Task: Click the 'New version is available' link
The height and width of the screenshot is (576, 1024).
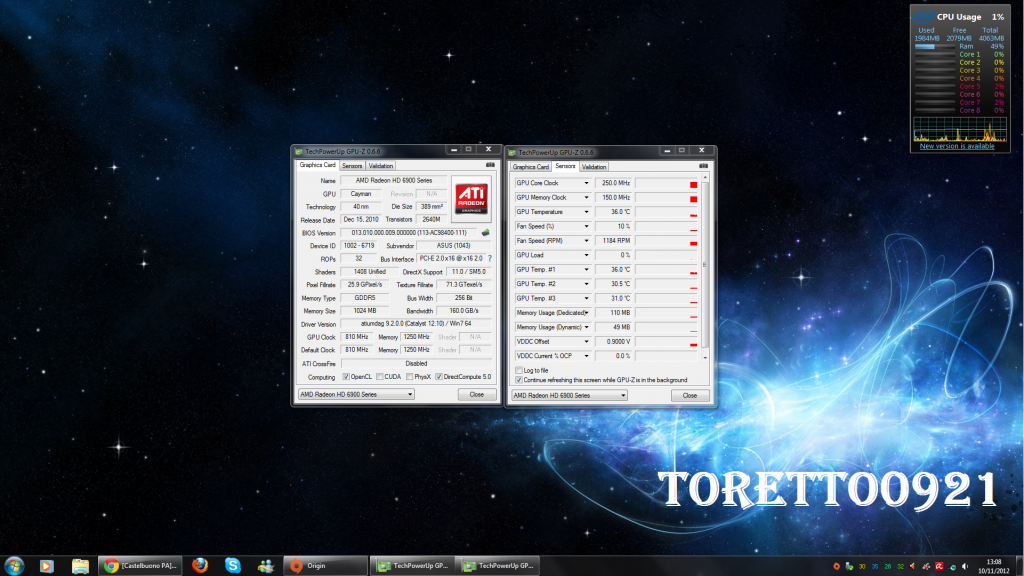Action: pos(957,146)
